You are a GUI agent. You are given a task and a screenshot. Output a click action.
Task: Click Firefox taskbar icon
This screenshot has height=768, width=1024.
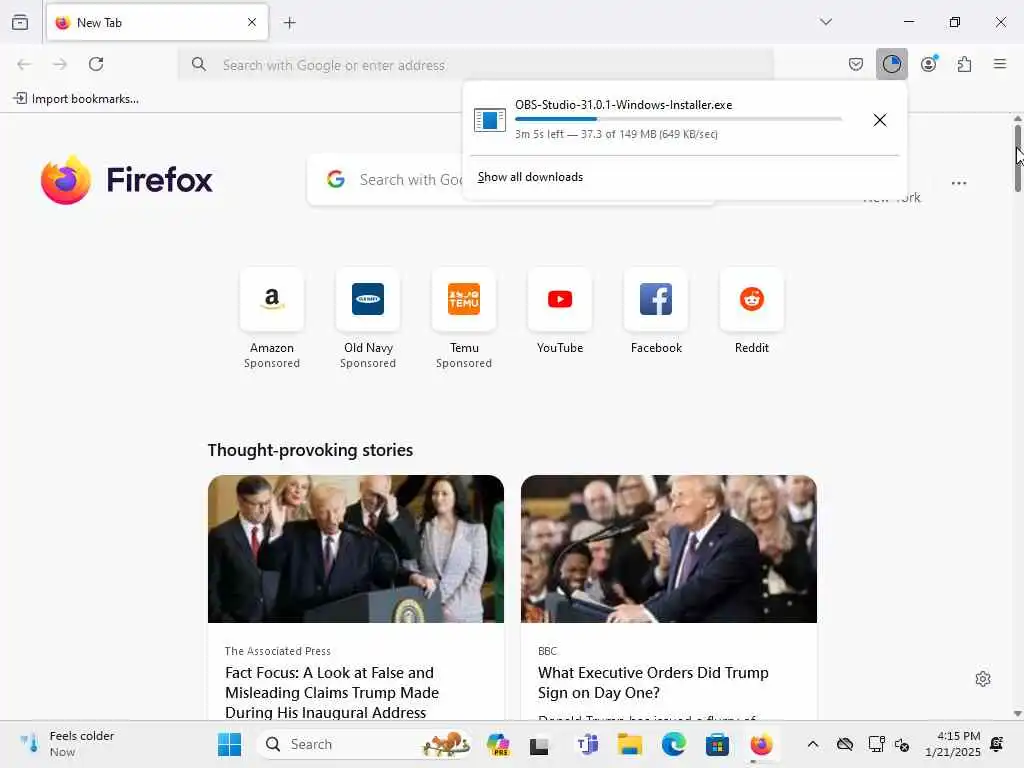coord(761,744)
